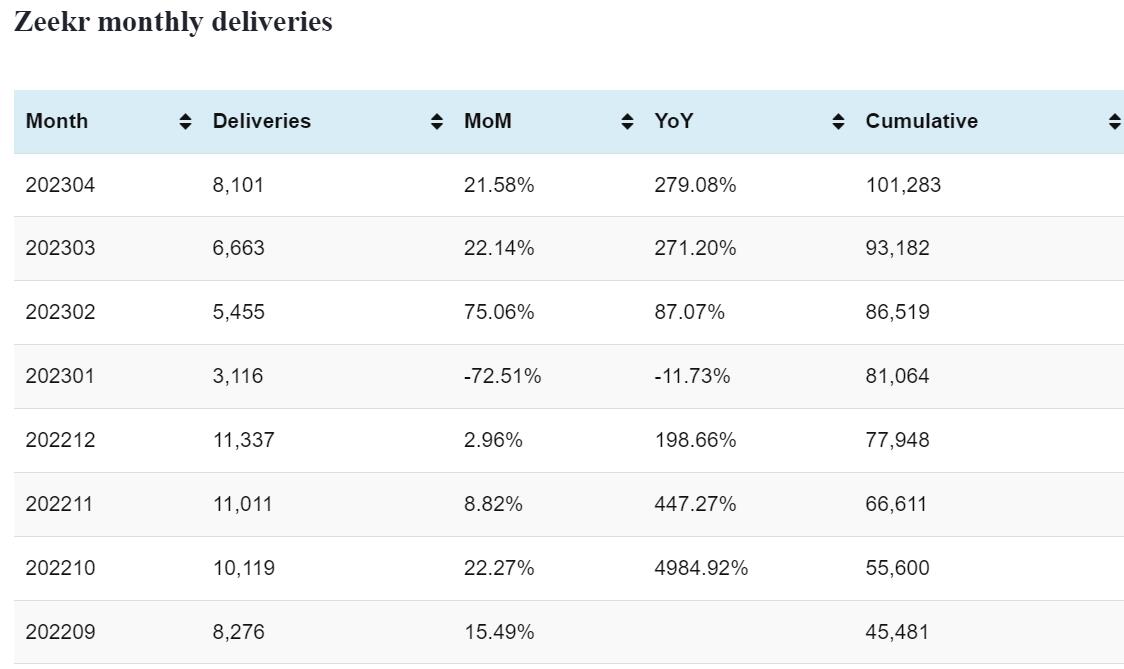Screen dimensions: 1124x669
Task: Select the 202304 month cell
Action: pyautogui.click(x=60, y=185)
